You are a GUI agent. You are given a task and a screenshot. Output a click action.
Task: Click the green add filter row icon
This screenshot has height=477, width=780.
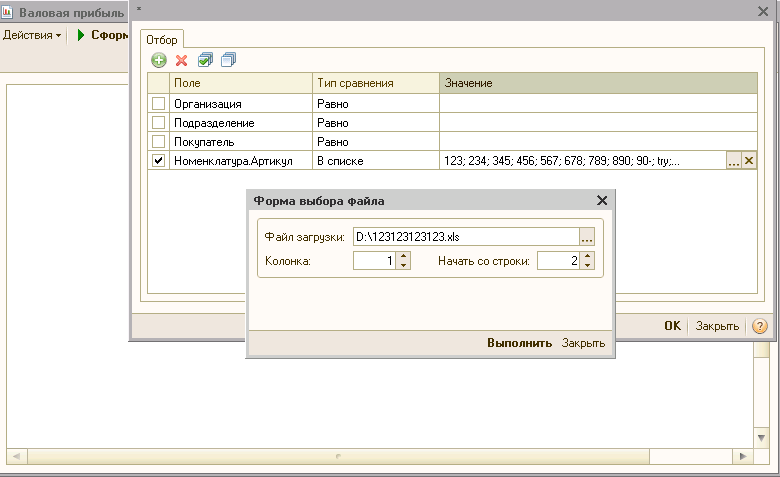(159, 60)
